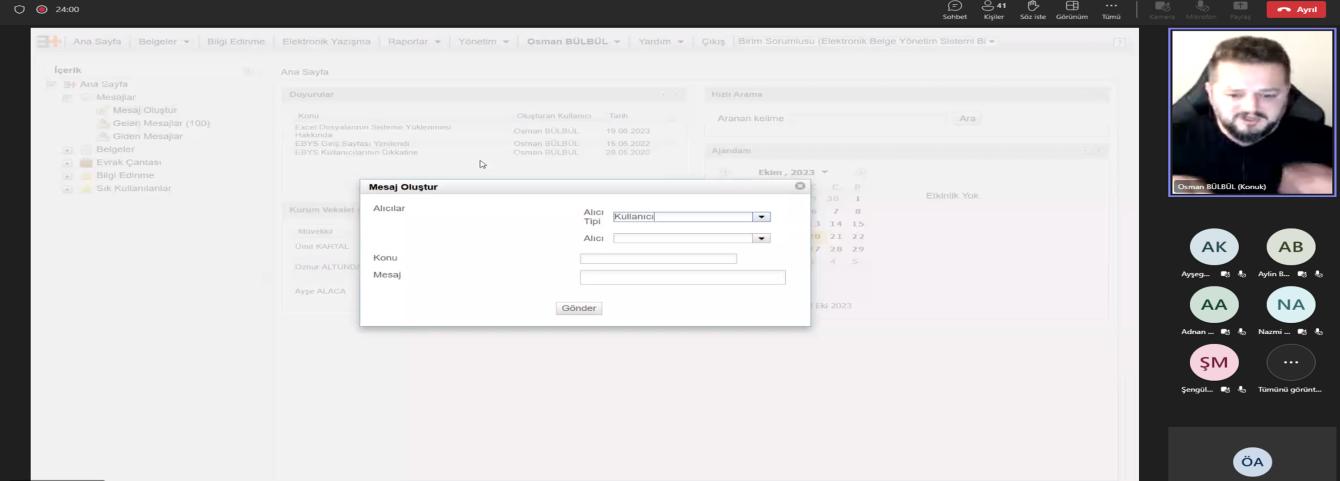Click the ŞM participant avatar

(1214, 363)
